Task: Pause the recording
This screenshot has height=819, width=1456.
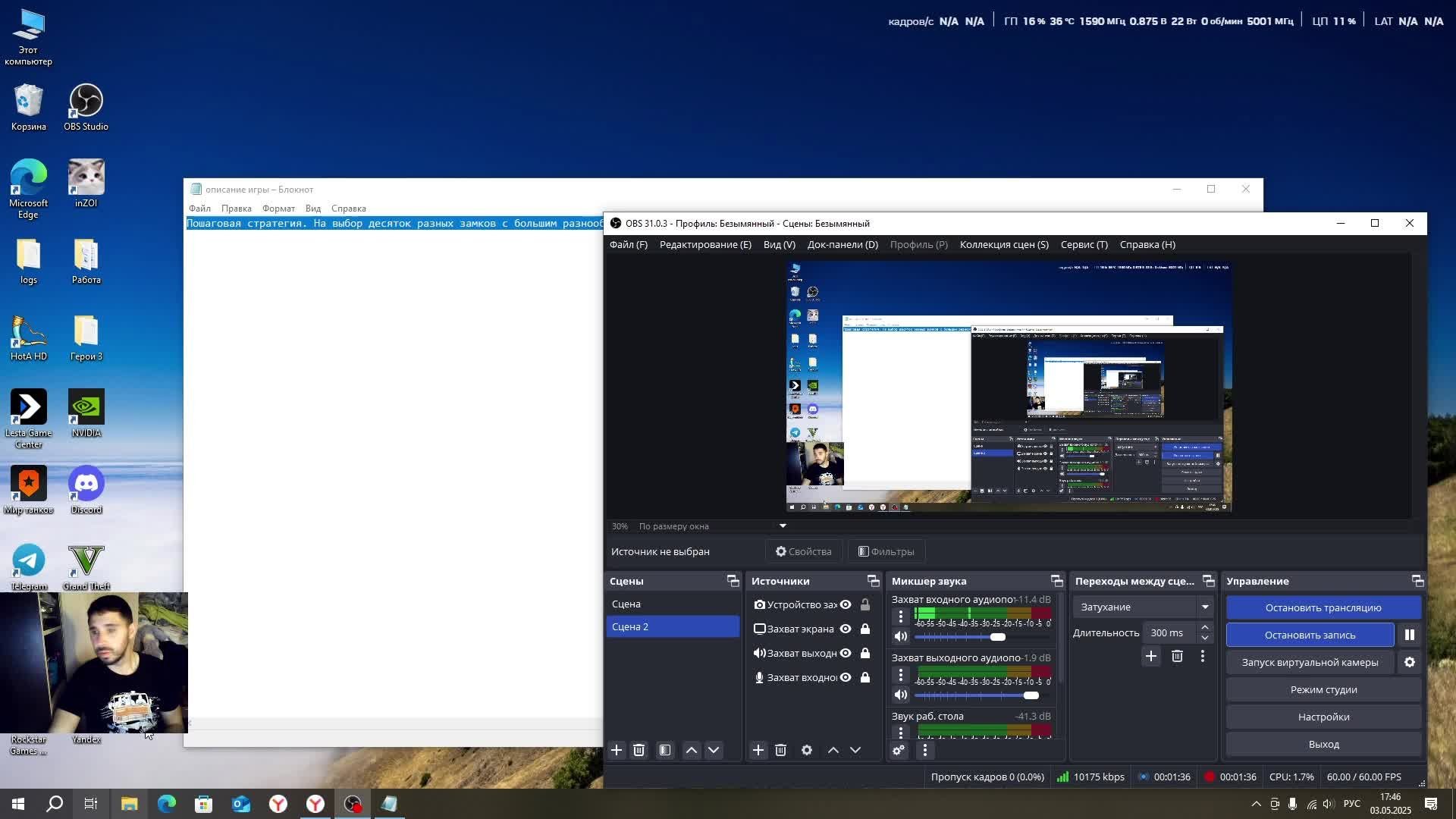Action: point(1409,635)
